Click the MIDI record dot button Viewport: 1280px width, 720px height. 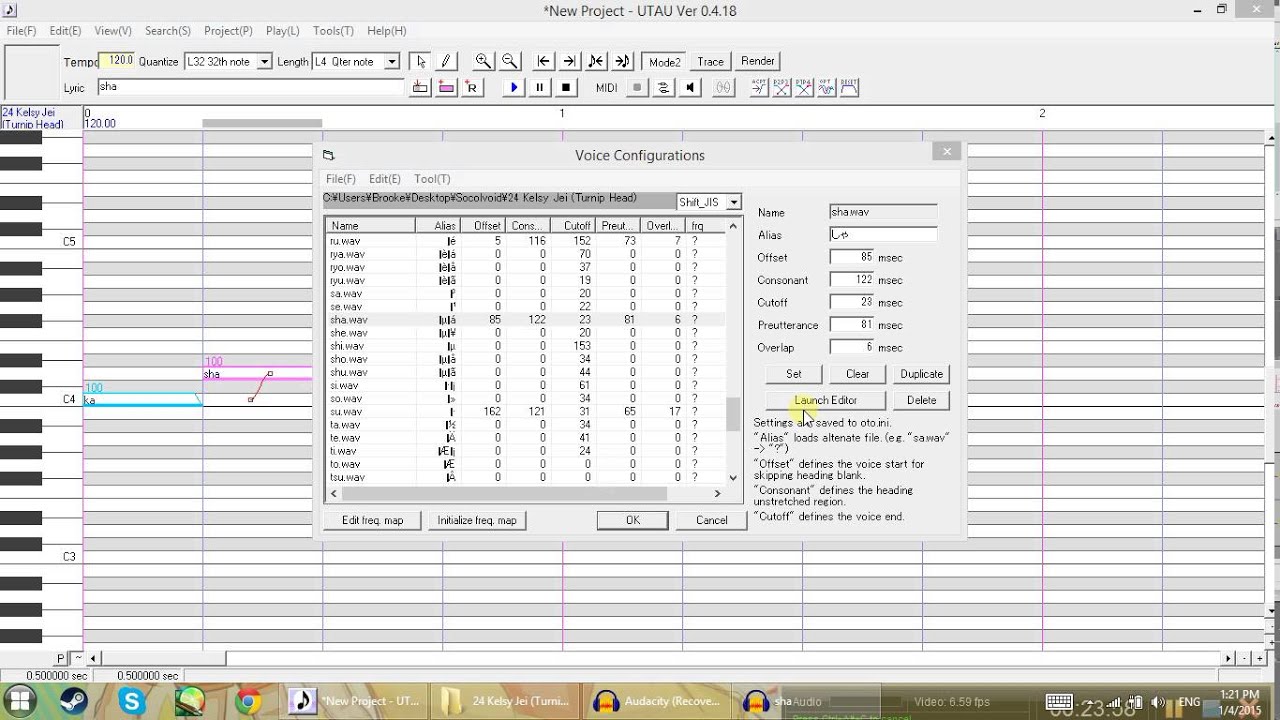click(637, 88)
